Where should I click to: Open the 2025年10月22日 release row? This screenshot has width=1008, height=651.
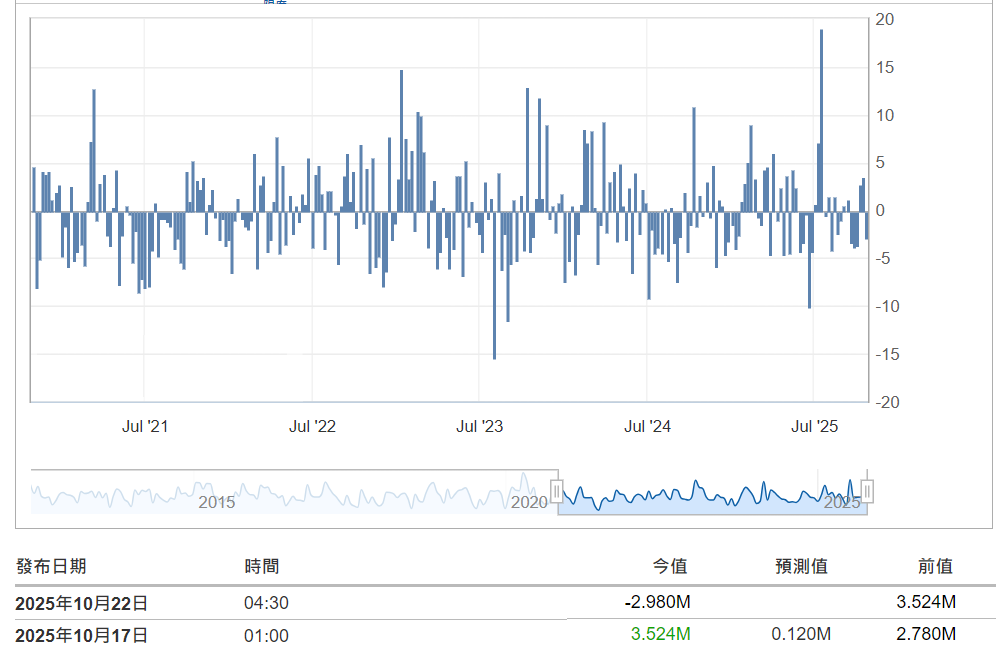click(82, 603)
